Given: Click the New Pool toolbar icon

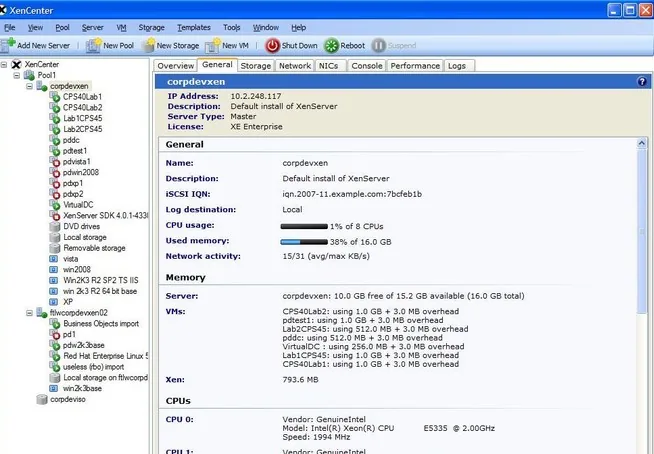Looking at the screenshot, I should click(x=94, y=45).
